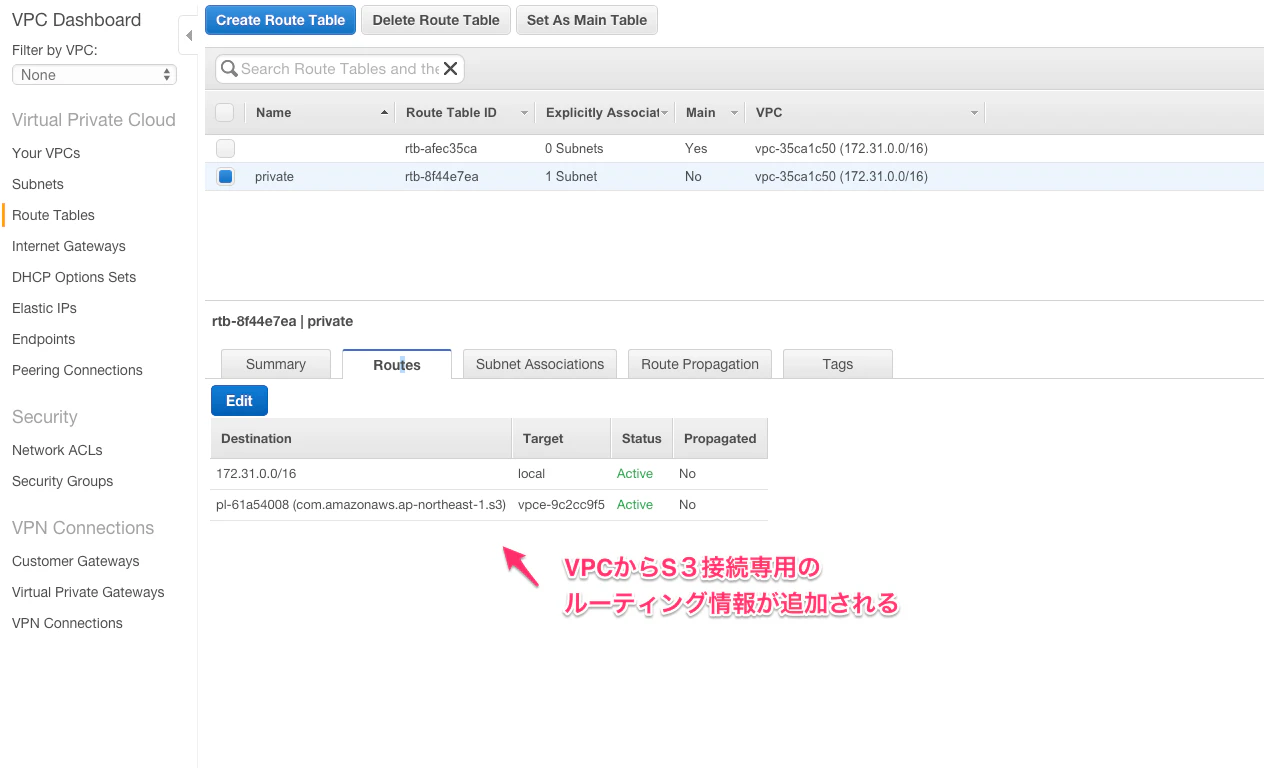Collapse the VPC Dashboard sidebar arrow
This screenshot has width=1264, height=768.
(x=188, y=36)
